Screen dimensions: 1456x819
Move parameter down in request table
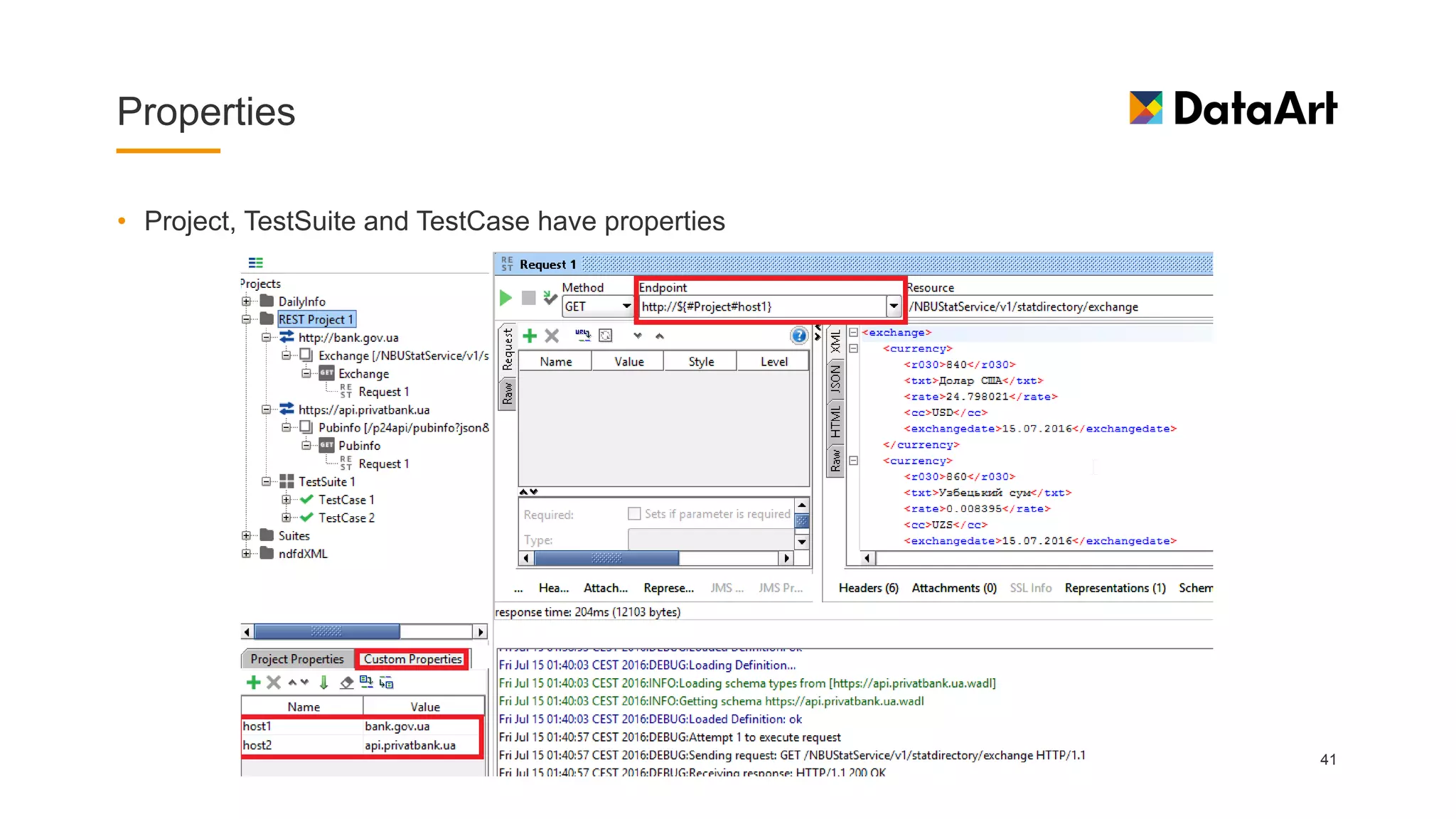tap(638, 336)
